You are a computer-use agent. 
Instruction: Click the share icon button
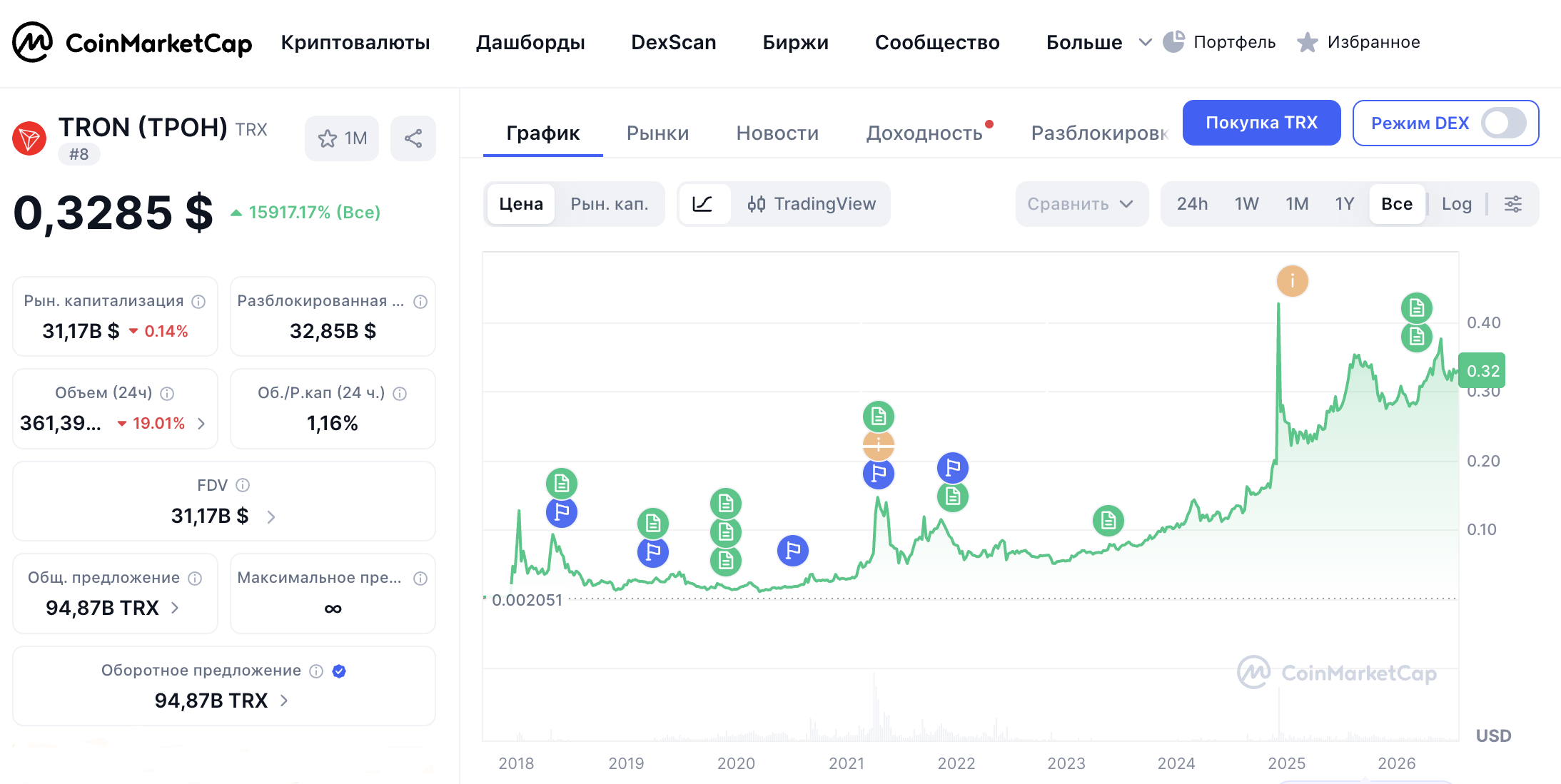413,138
